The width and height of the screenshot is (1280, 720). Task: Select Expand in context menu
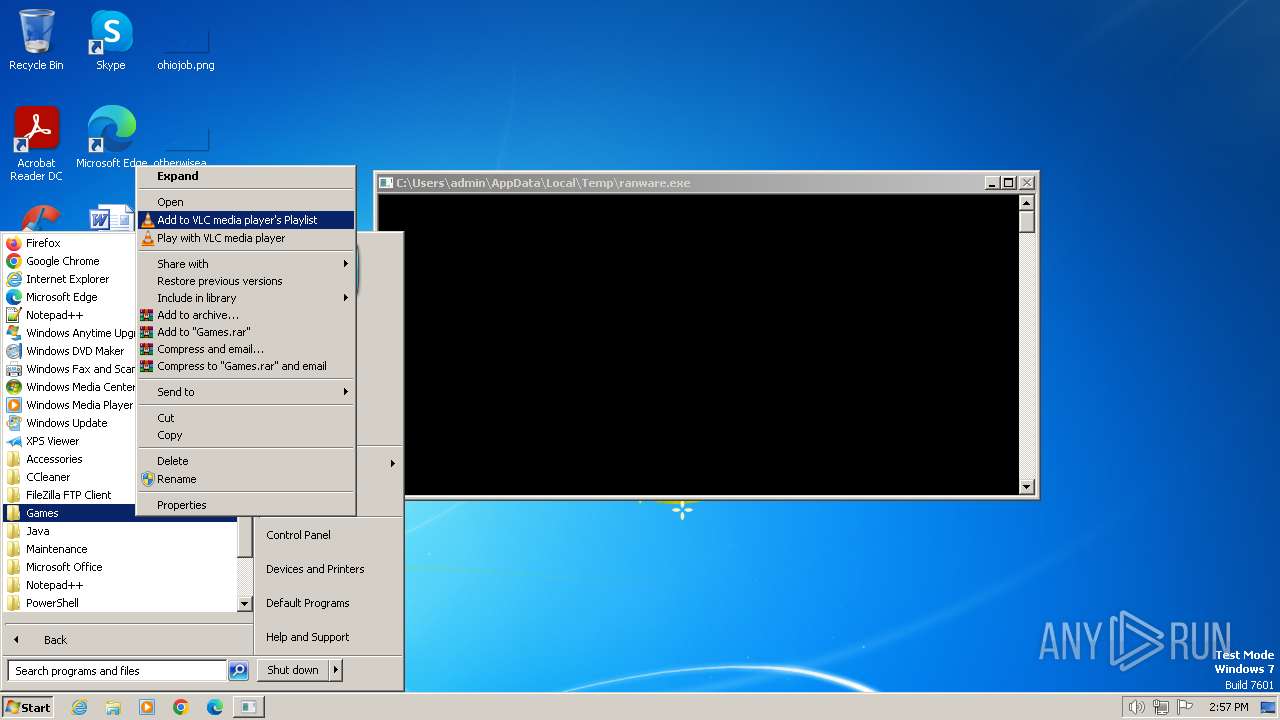point(246,176)
